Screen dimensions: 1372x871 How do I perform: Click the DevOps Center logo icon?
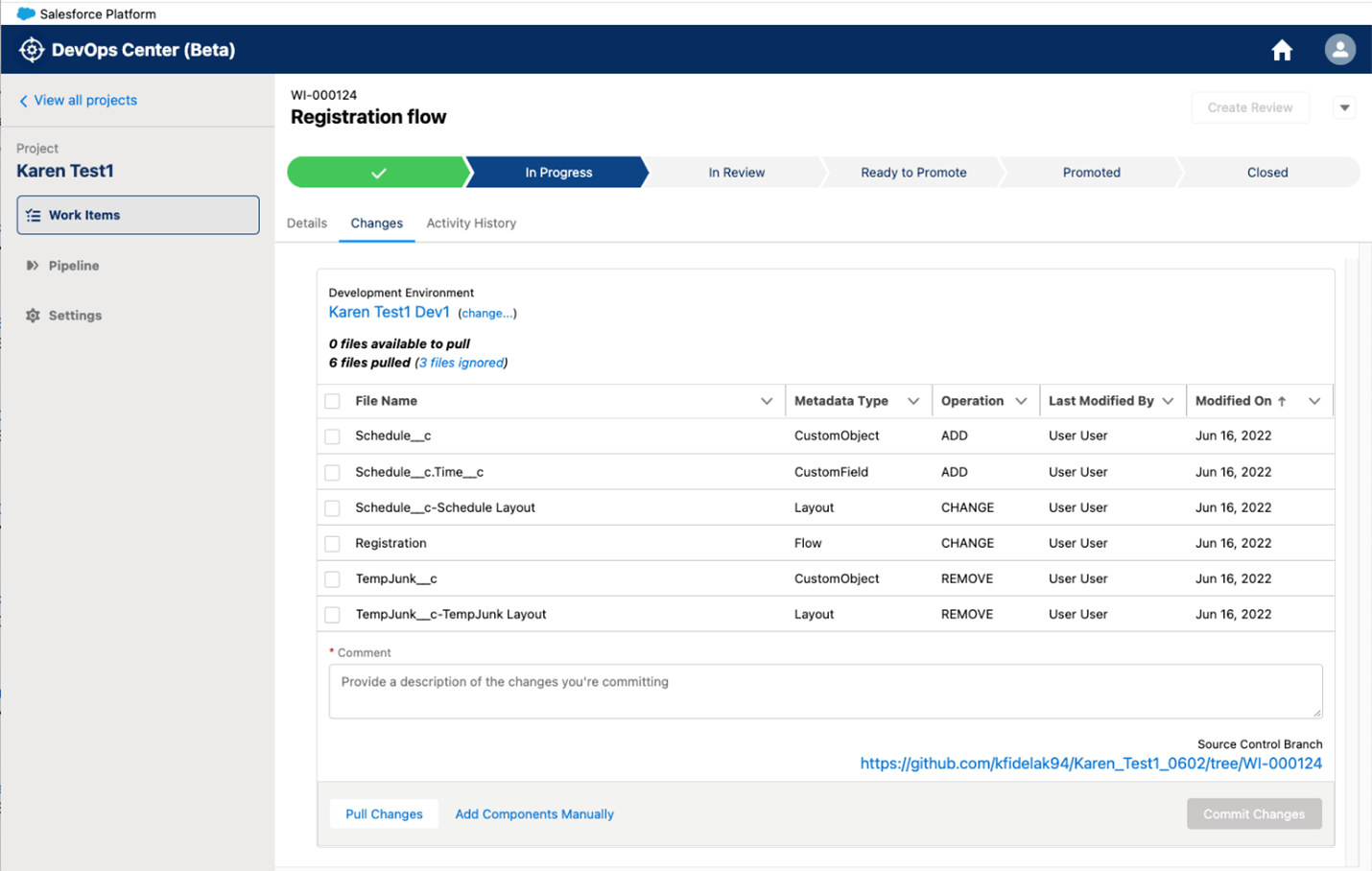[32, 50]
